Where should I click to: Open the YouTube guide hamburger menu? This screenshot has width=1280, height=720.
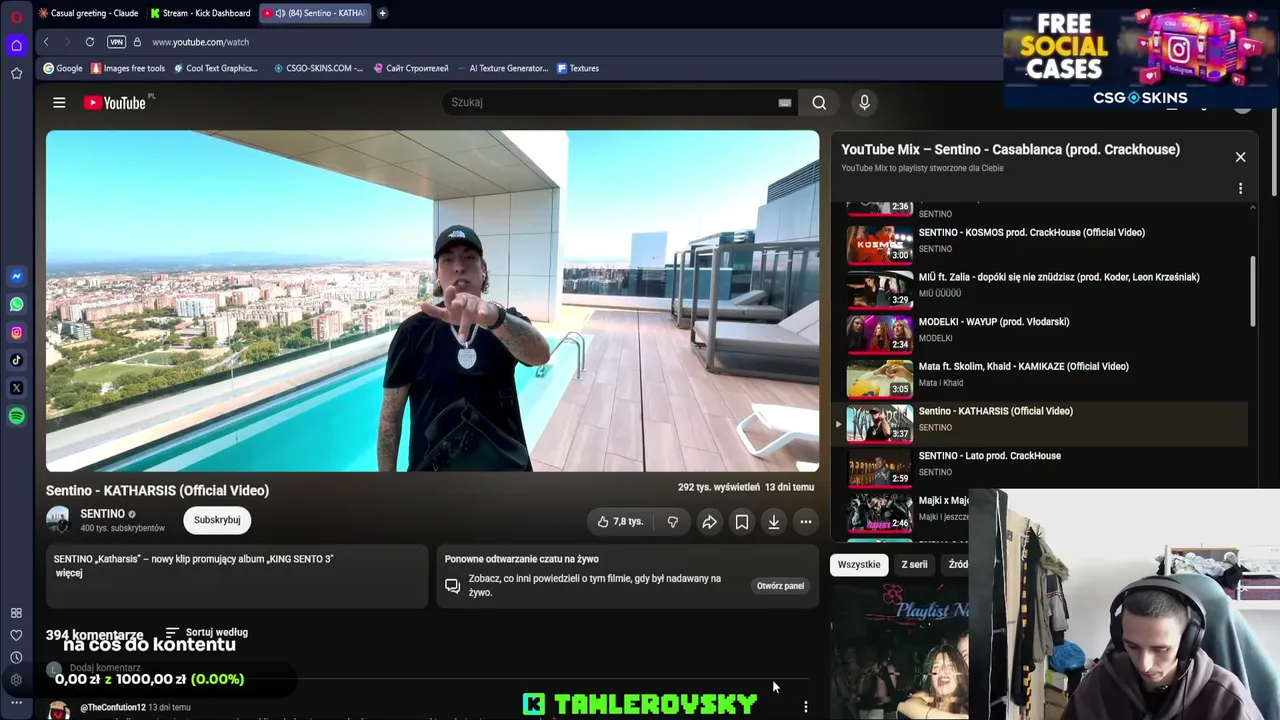pyautogui.click(x=59, y=102)
